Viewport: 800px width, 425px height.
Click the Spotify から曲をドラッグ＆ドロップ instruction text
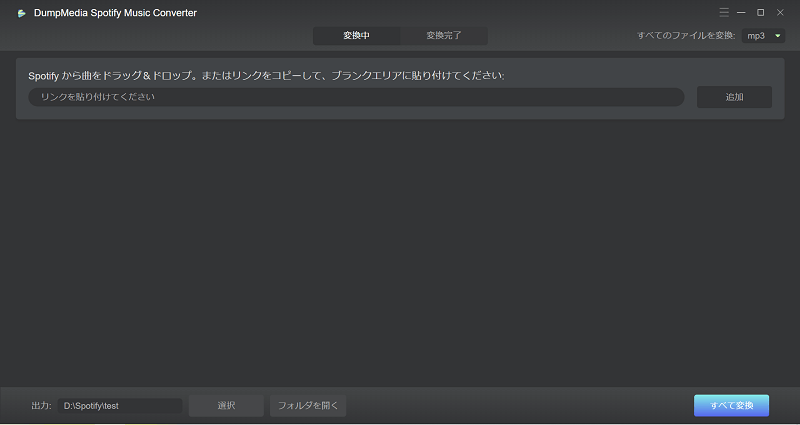266,76
